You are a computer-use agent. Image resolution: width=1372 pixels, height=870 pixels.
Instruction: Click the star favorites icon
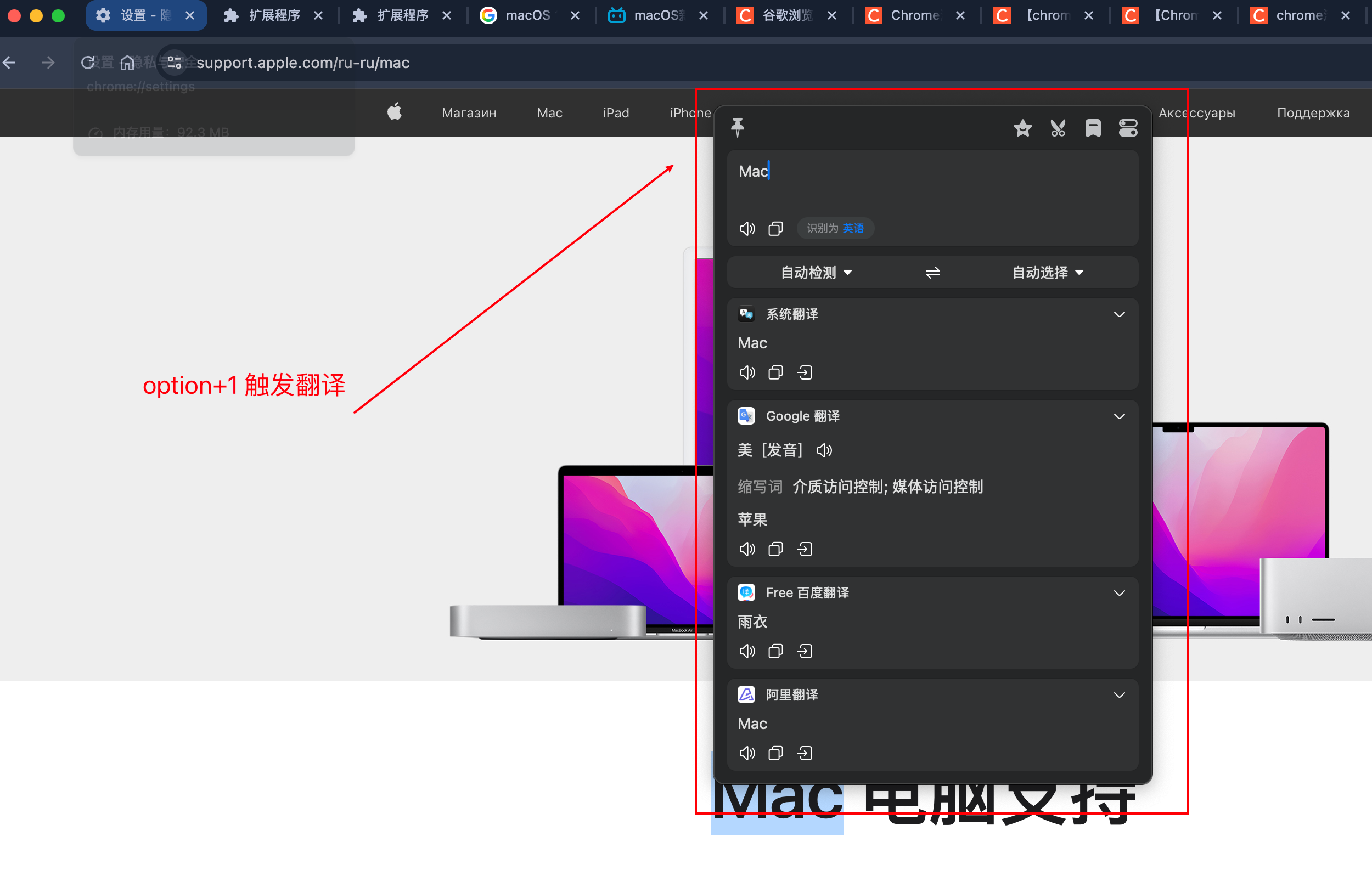(x=1023, y=128)
